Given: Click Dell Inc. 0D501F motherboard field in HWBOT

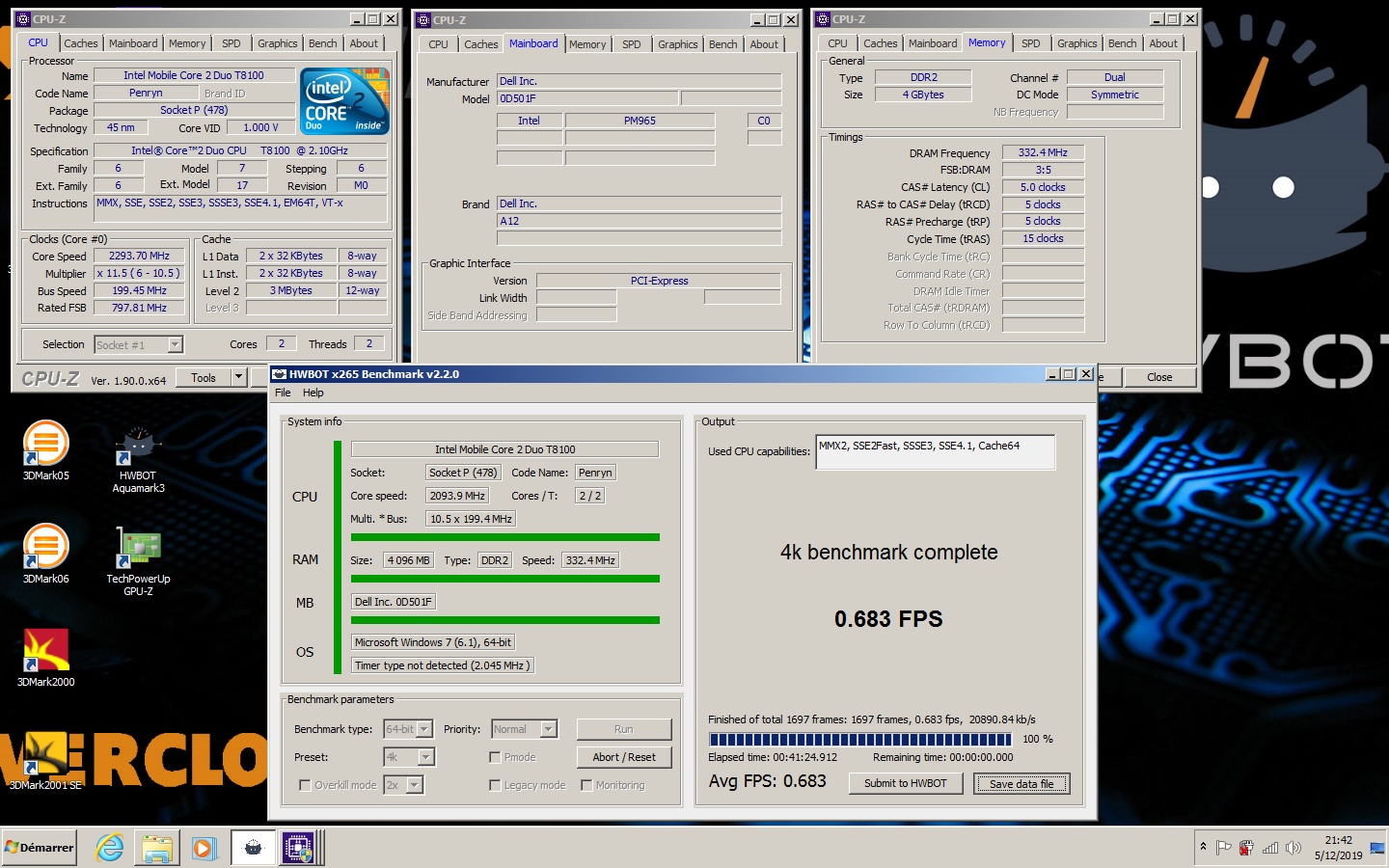Looking at the screenshot, I should (x=394, y=602).
